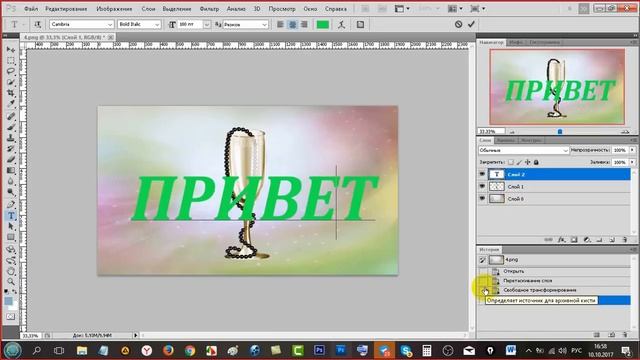Image resolution: width=640 pixels, height=360 pixels.
Task: Add layer mask icon
Action: 574,240
